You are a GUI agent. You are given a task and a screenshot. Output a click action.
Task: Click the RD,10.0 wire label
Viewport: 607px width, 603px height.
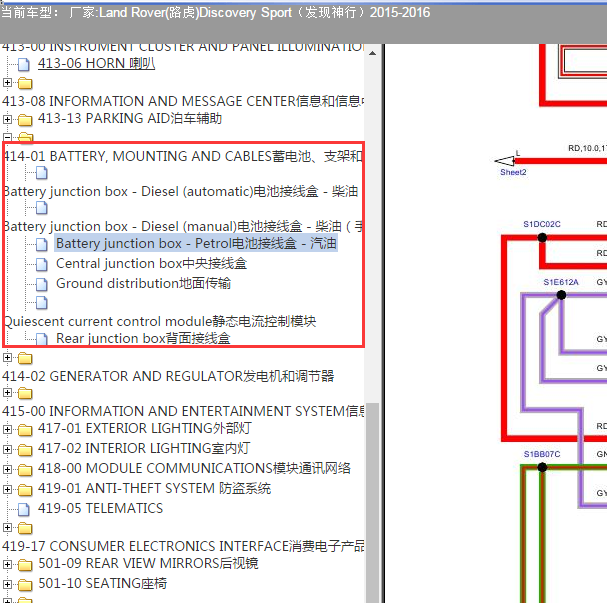[587, 148]
